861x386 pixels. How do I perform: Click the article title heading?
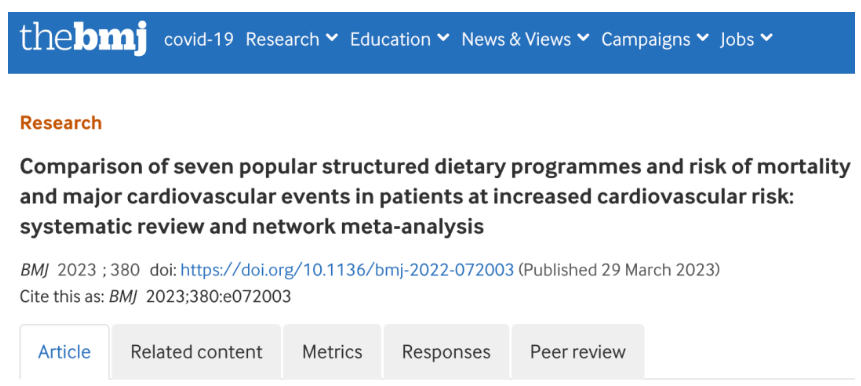coord(435,197)
